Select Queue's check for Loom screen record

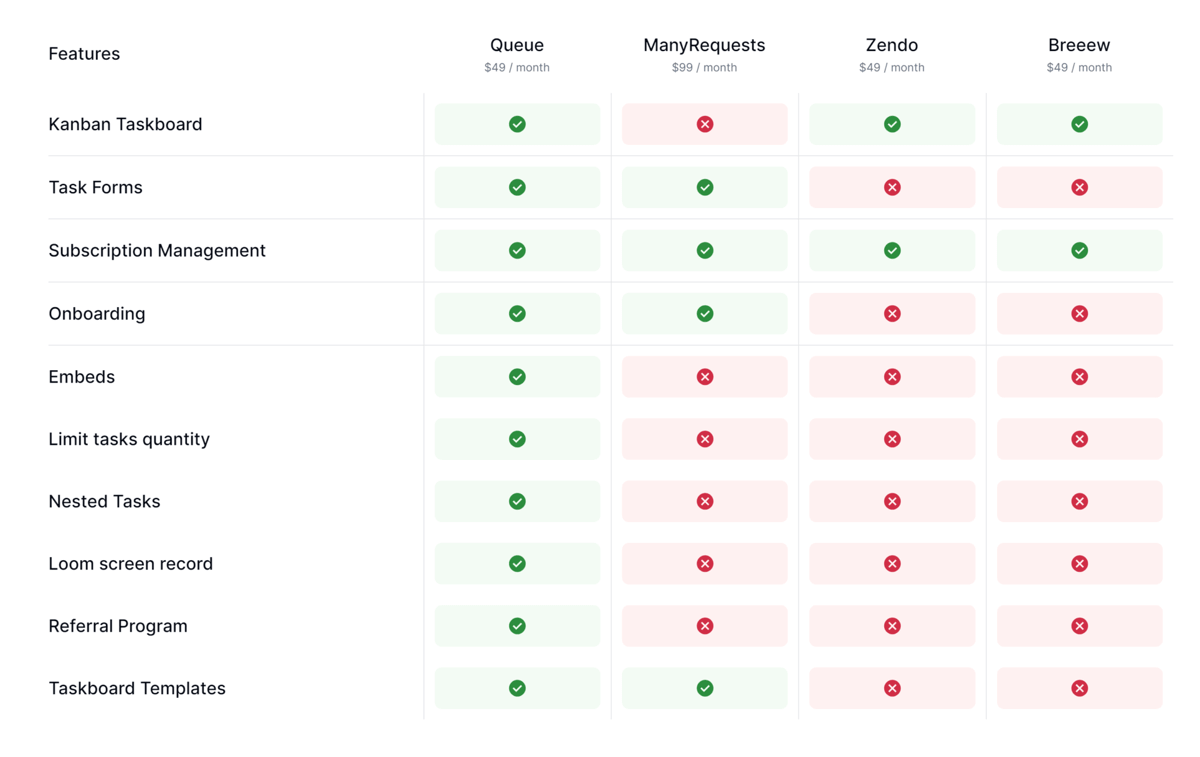pyautogui.click(x=517, y=563)
